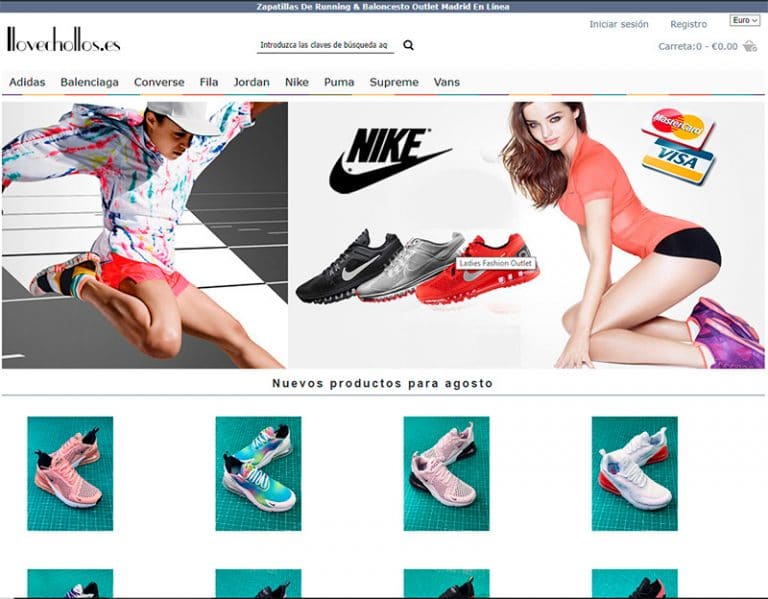Click the runner banner image
The height and width of the screenshot is (599, 768).
[x=145, y=235]
